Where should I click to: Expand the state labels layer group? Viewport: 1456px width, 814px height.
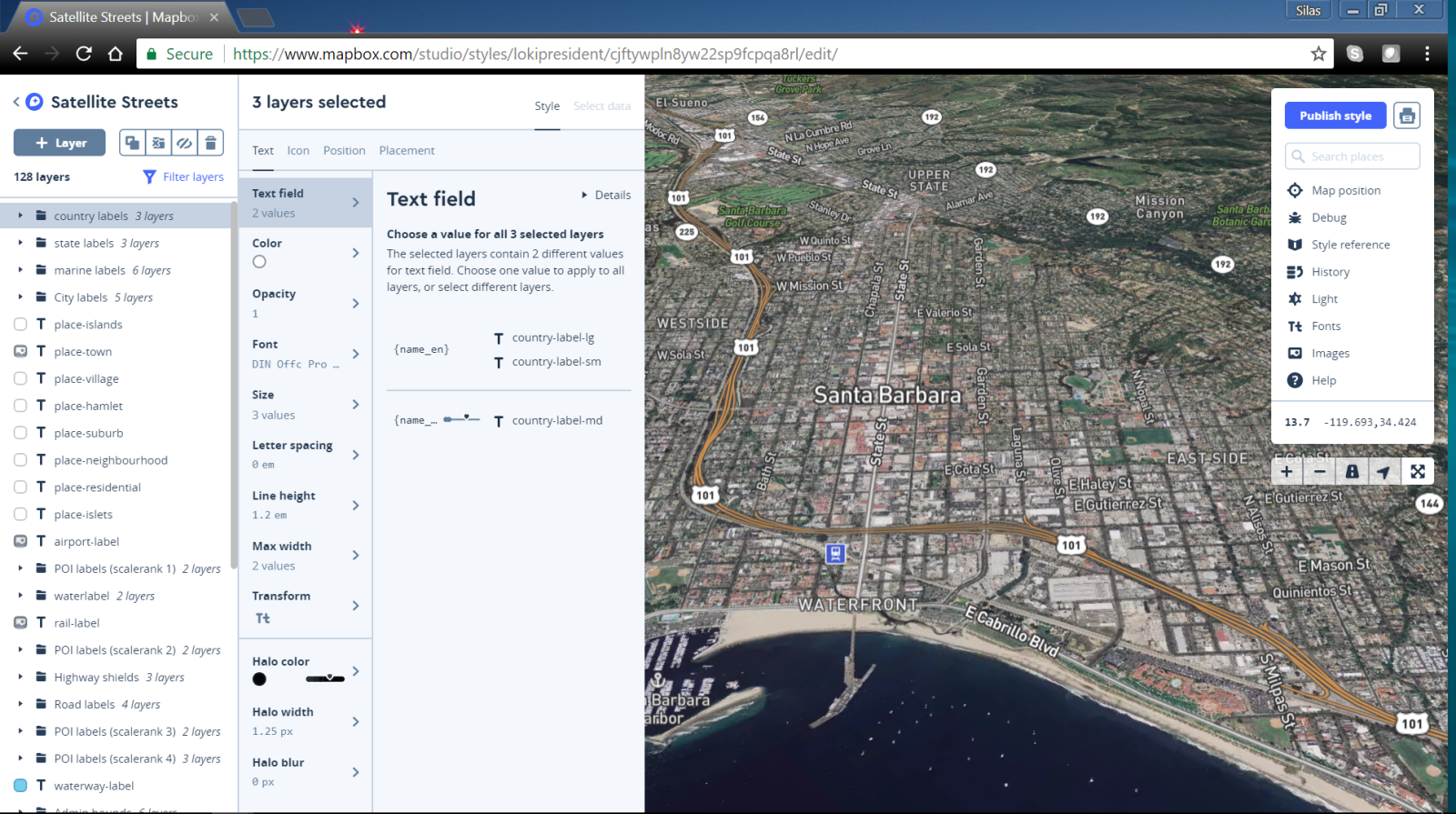(20, 243)
